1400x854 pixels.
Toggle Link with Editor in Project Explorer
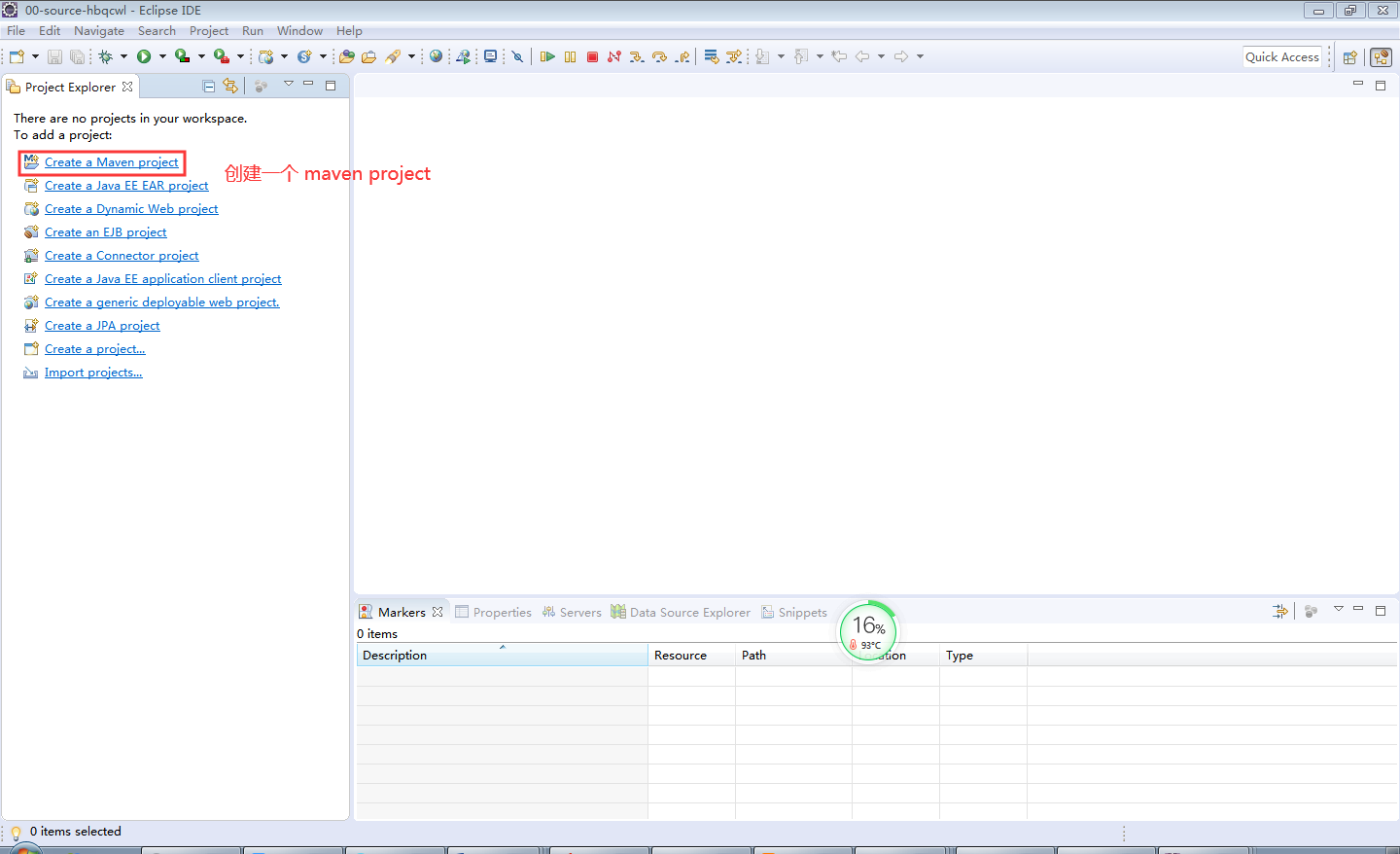[x=230, y=87]
